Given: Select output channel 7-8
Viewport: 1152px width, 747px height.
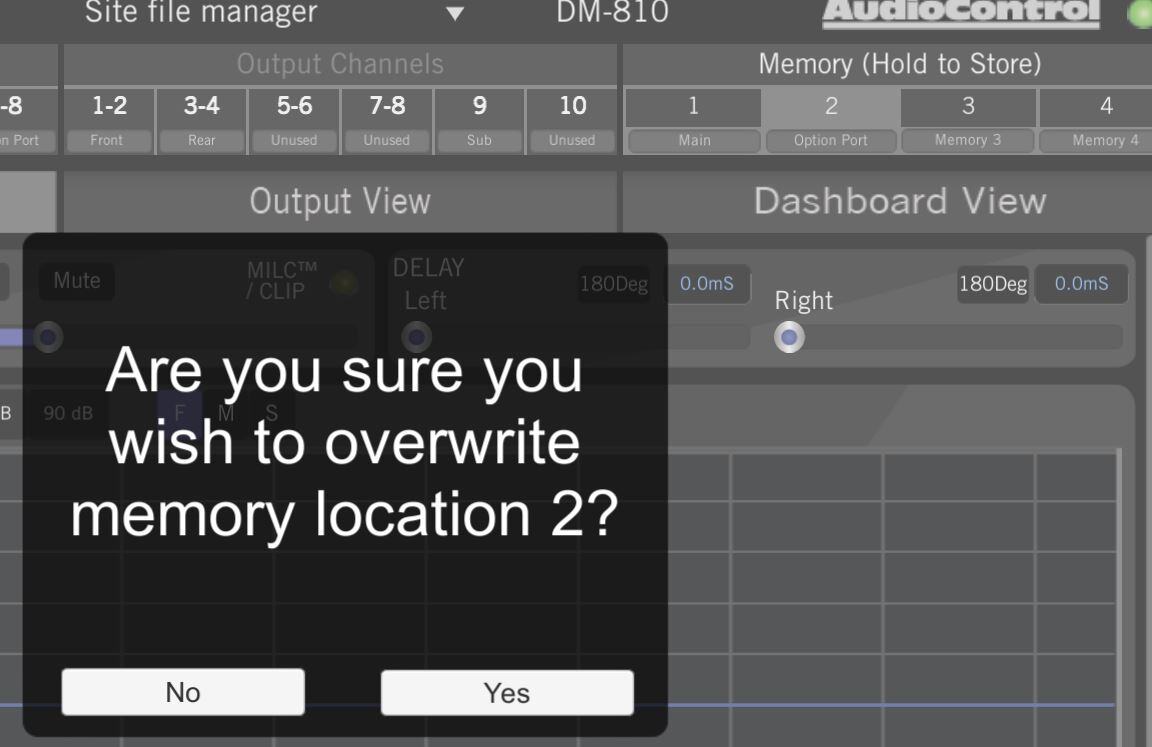Looking at the screenshot, I should (386, 106).
